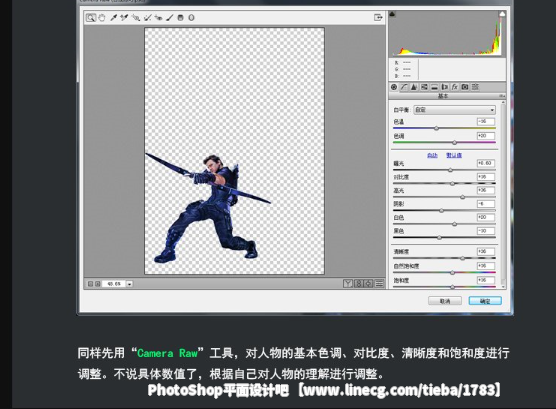This screenshot has height=409, width=556.
Task: Switch to the Effects (fx) panel tab
Action: click(x=455, y=87)
